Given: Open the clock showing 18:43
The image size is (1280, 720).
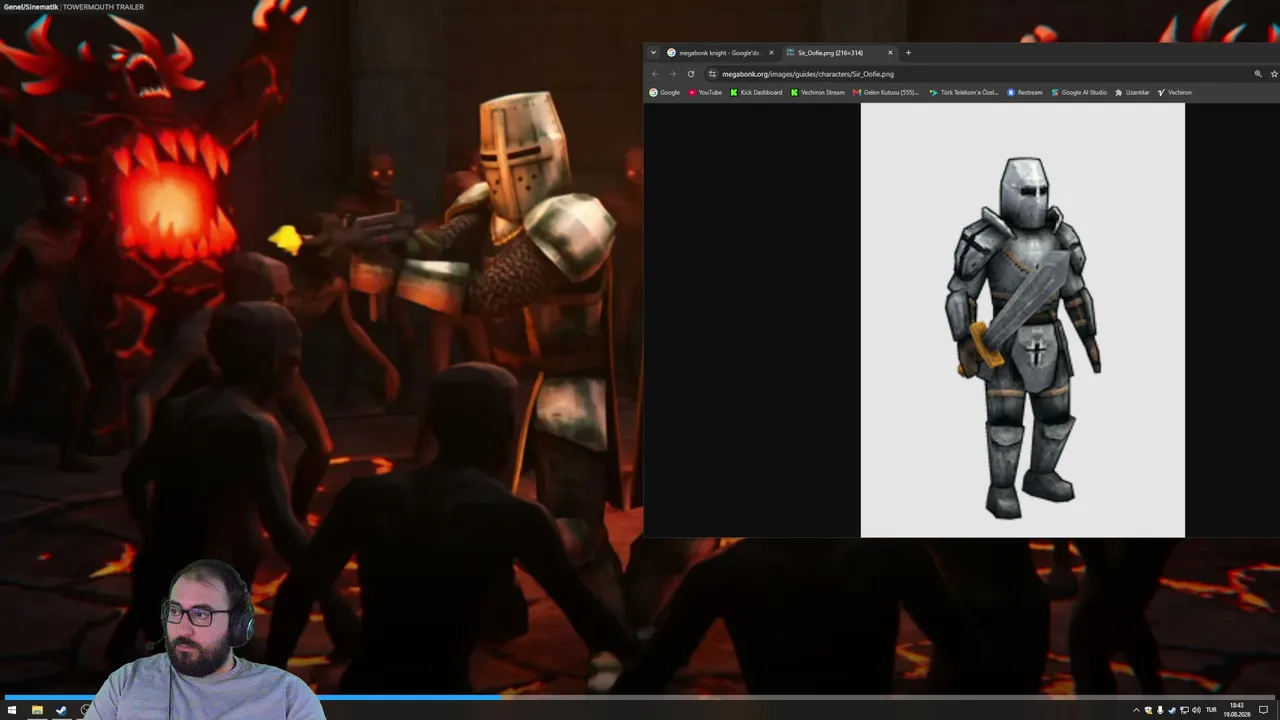Looking at the screenshot, I should 1237,710.
